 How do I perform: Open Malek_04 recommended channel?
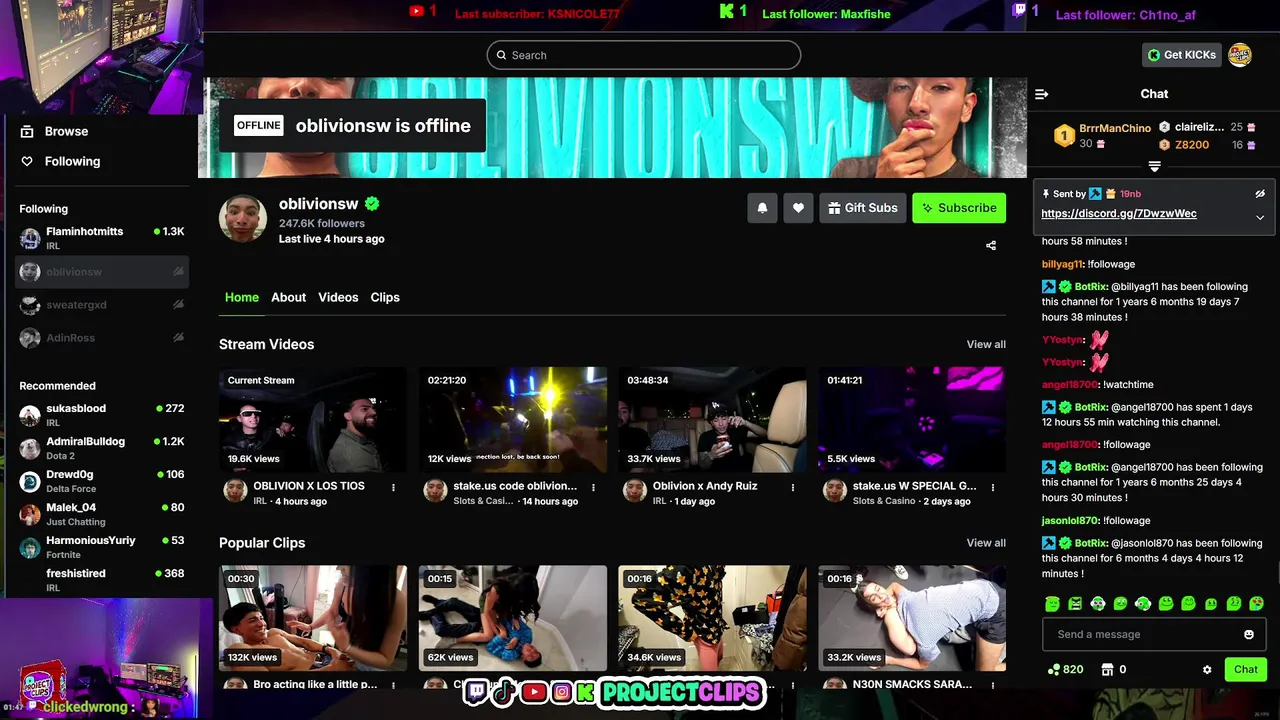[x=102, y=514]
